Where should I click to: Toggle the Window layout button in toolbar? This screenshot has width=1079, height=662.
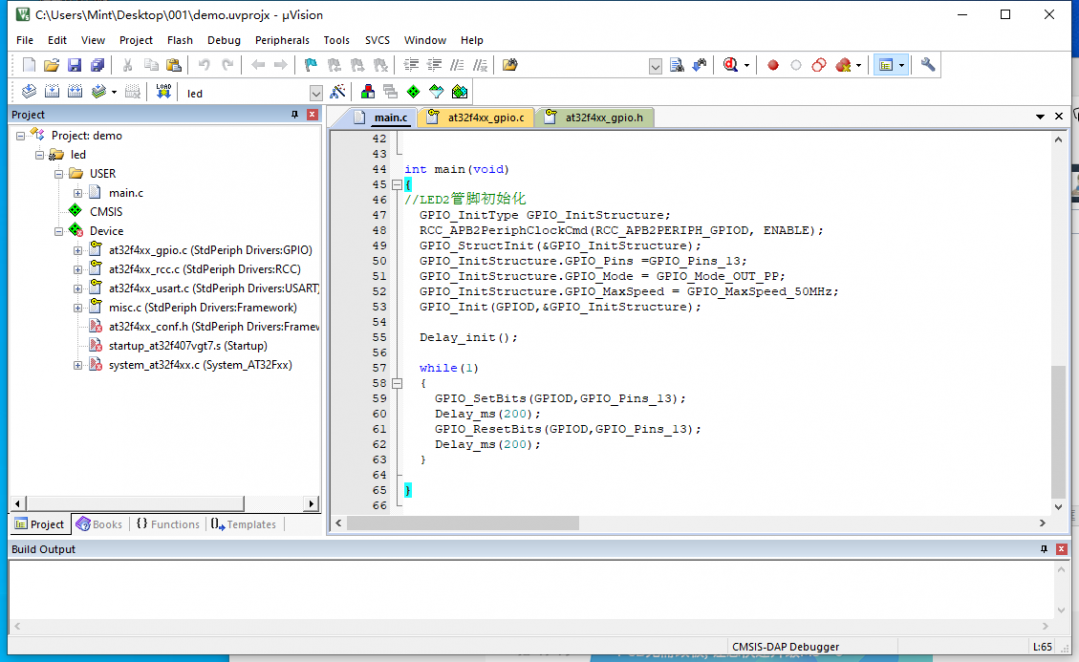[886, 65]
